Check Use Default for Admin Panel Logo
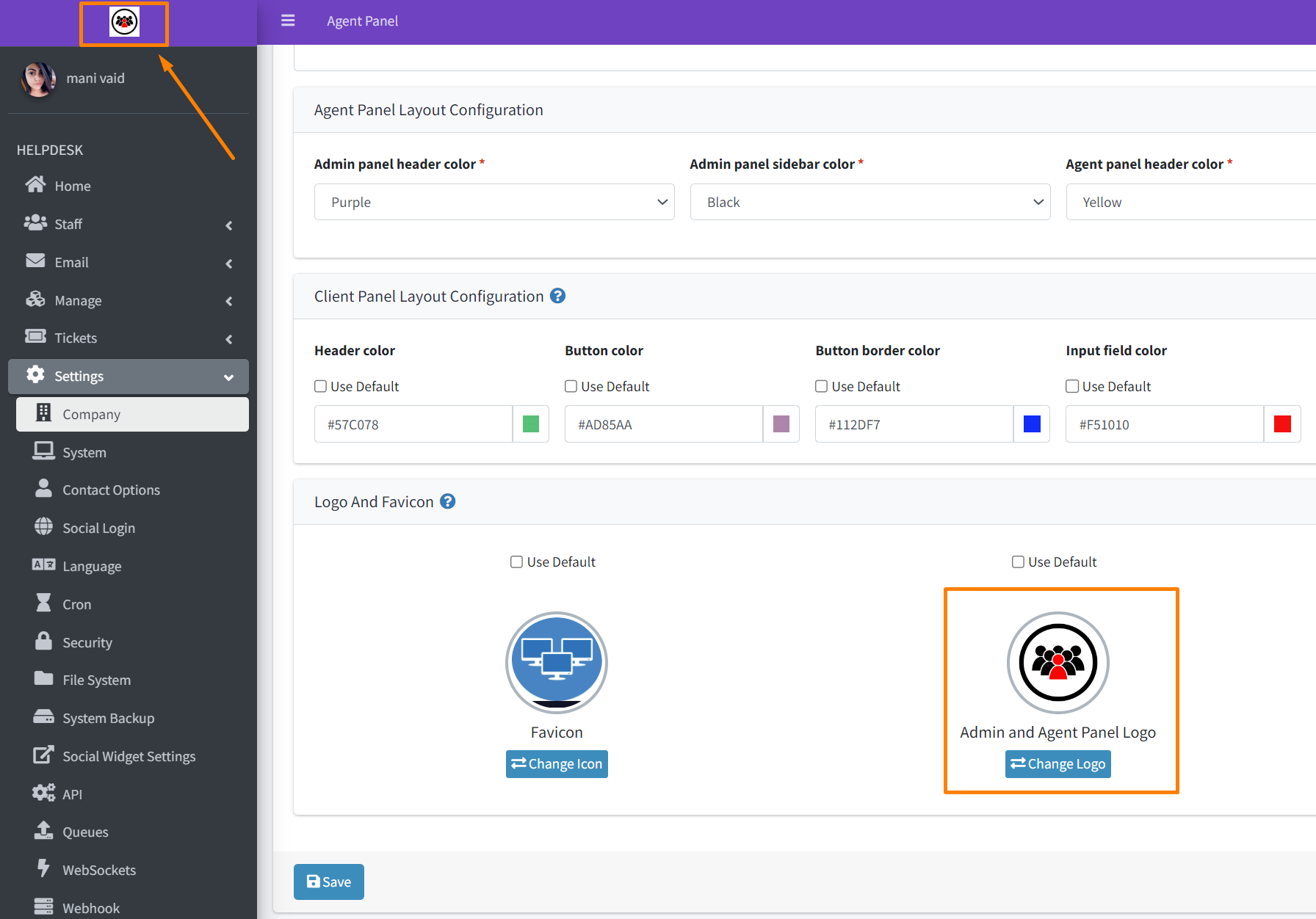Screen dimensions: 1316x919 point(1018,562)
